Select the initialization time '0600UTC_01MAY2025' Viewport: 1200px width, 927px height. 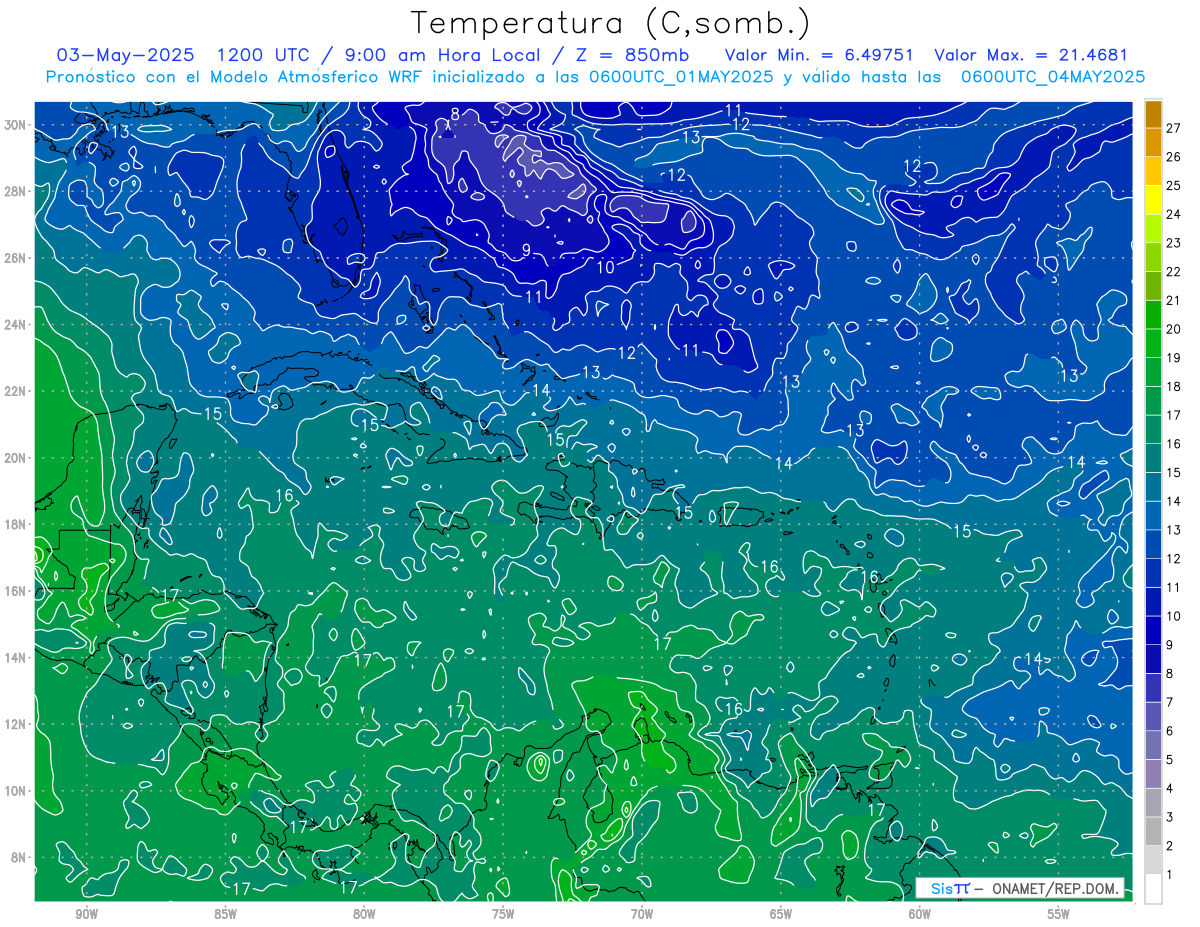pos(677,77)
